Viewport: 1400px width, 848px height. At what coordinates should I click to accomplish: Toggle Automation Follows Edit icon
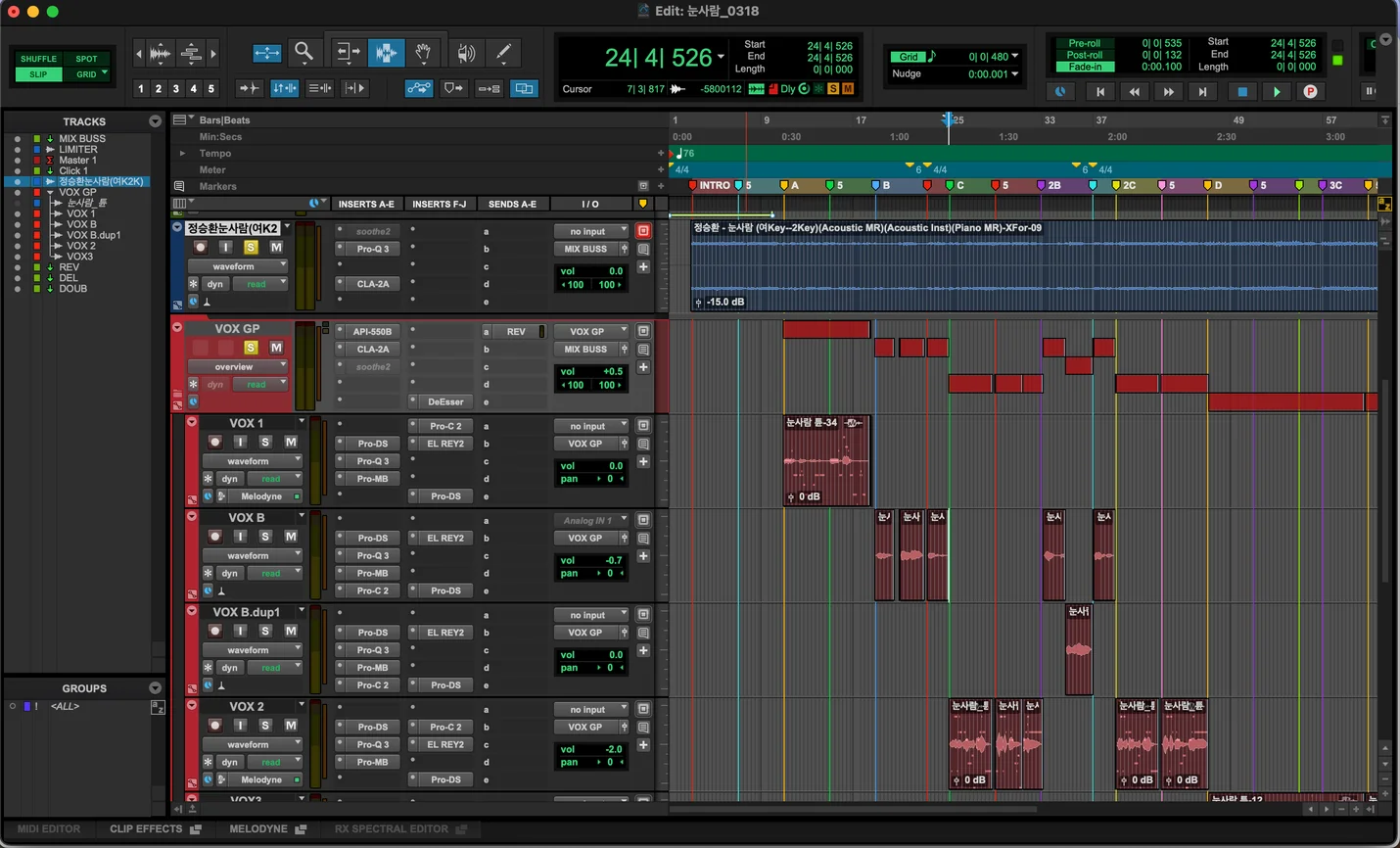click(419, 88)
